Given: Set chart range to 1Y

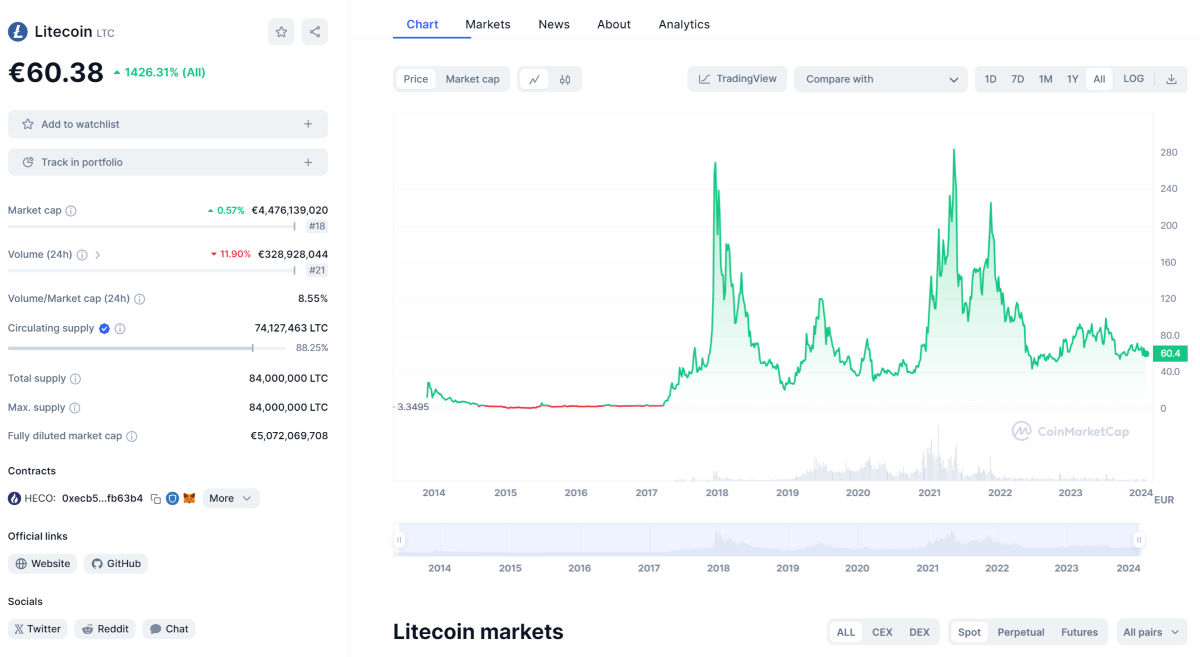Looking at the screenshot, I should click(x=1072, y=79).
